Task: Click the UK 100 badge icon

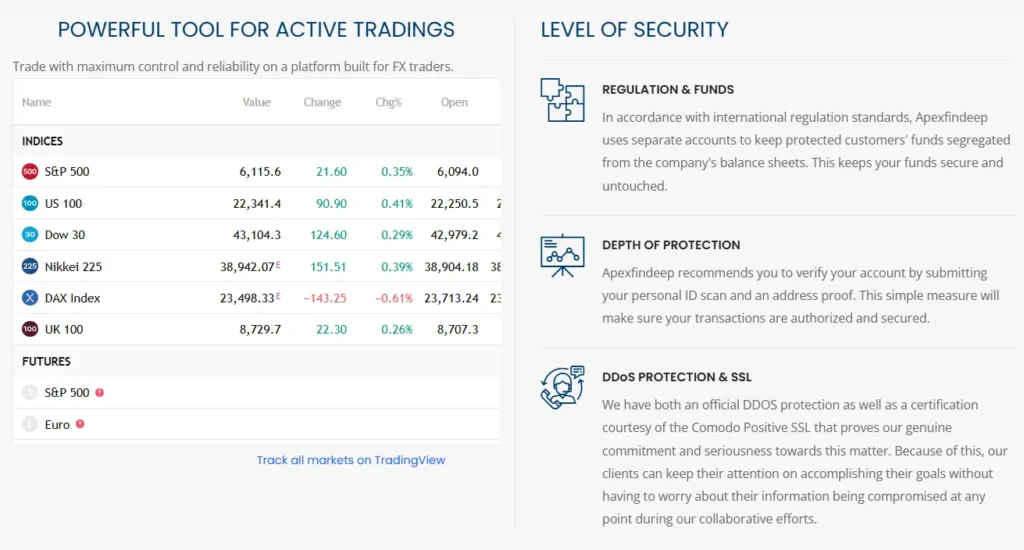Action: 30,329
